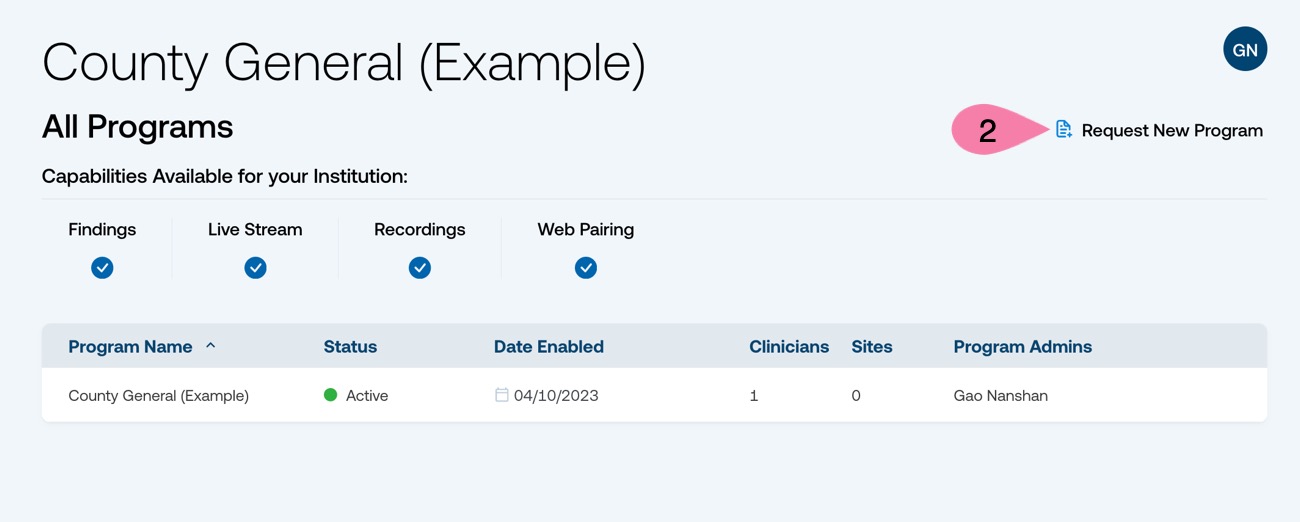Image resolution: width=1300 pixels, height=522 pixels.
Task: Click the calendar icon beside 04/10/2023
Action: [502, 395]
